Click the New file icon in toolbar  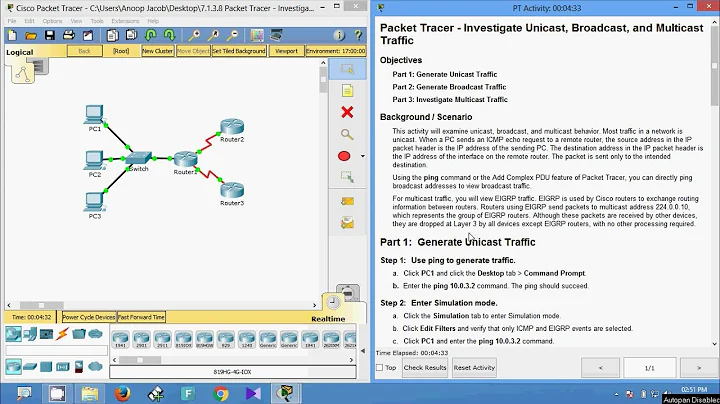click(12, 35)
